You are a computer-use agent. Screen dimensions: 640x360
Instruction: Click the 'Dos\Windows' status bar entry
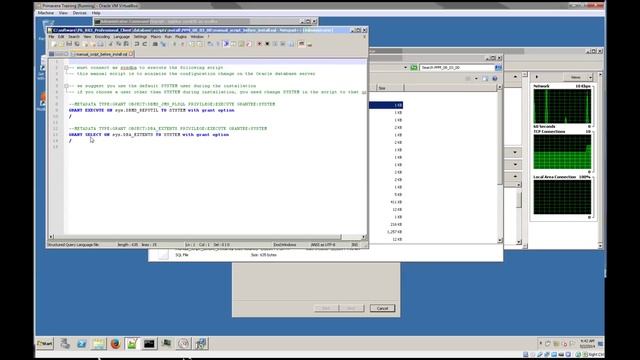pos(285,245)
